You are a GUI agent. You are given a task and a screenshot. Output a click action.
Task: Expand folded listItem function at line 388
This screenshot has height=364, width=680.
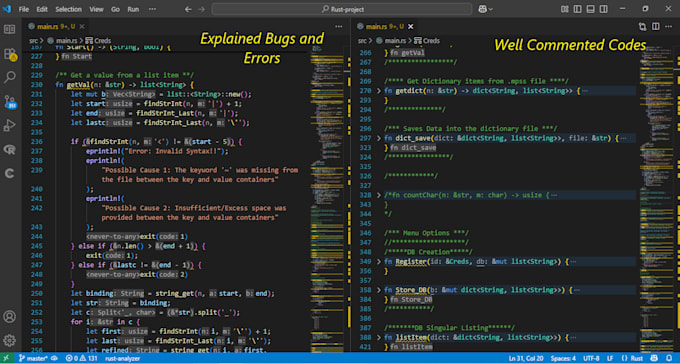click(x=379, y=337)
